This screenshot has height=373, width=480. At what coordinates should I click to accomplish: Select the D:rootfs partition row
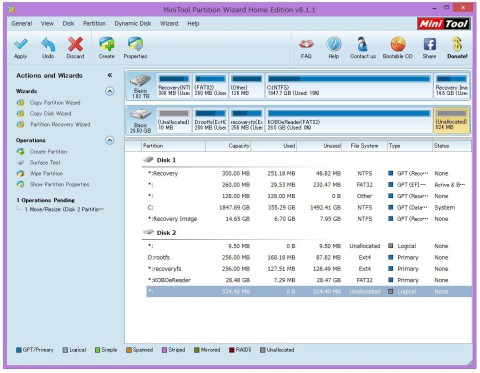pyautogui.click(x=309, y=258)
